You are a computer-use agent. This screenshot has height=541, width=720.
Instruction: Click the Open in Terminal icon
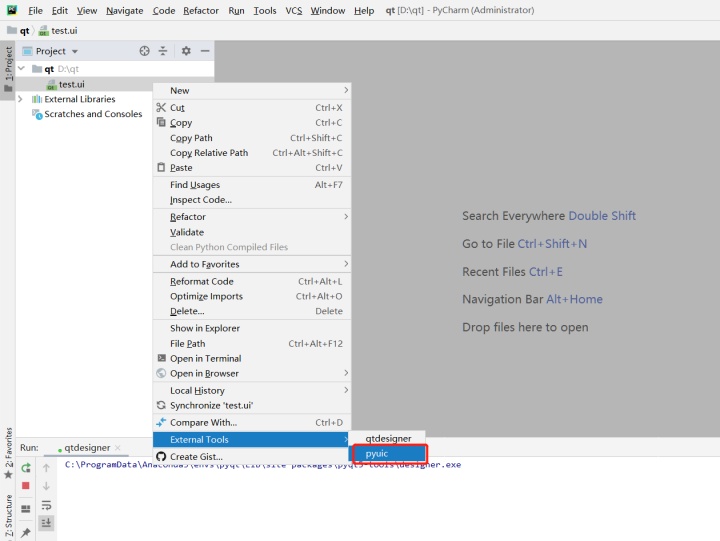tap(161, 358)
